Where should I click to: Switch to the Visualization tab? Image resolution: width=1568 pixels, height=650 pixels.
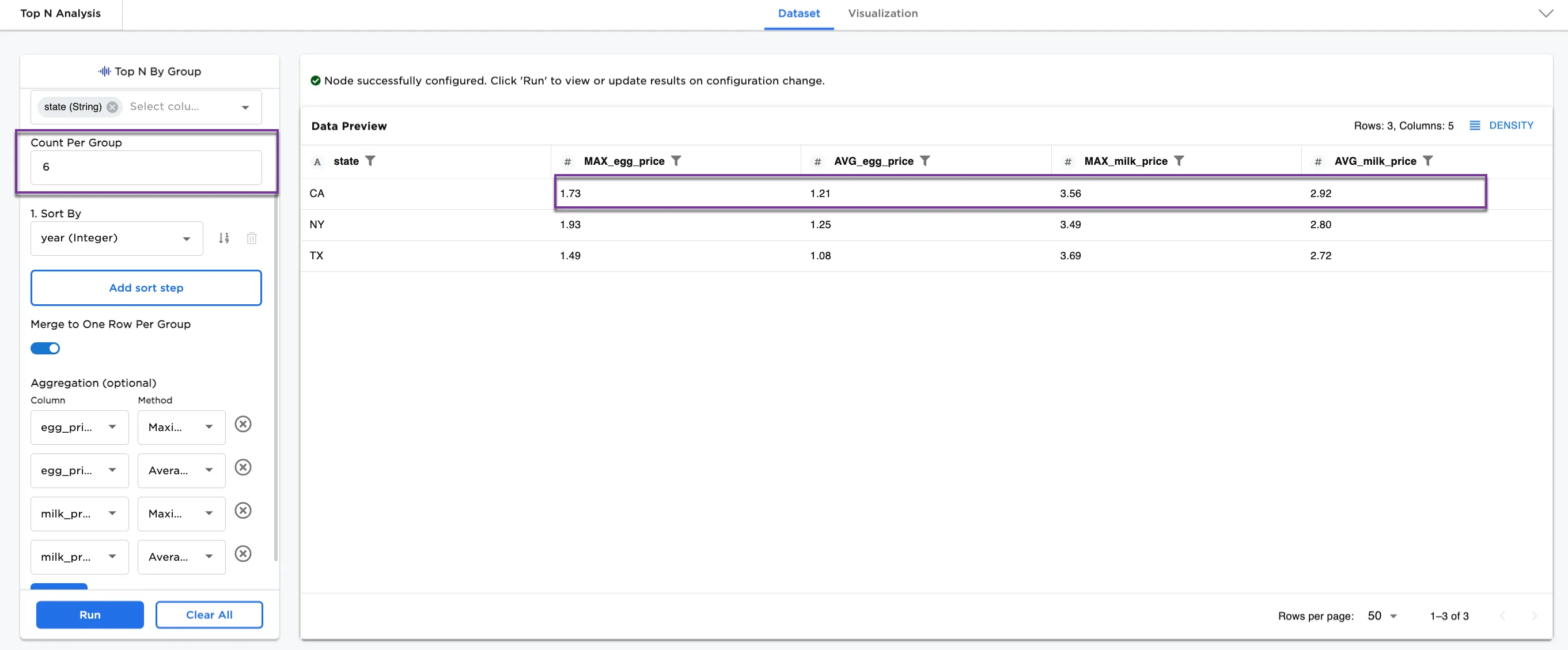(882, 13)
